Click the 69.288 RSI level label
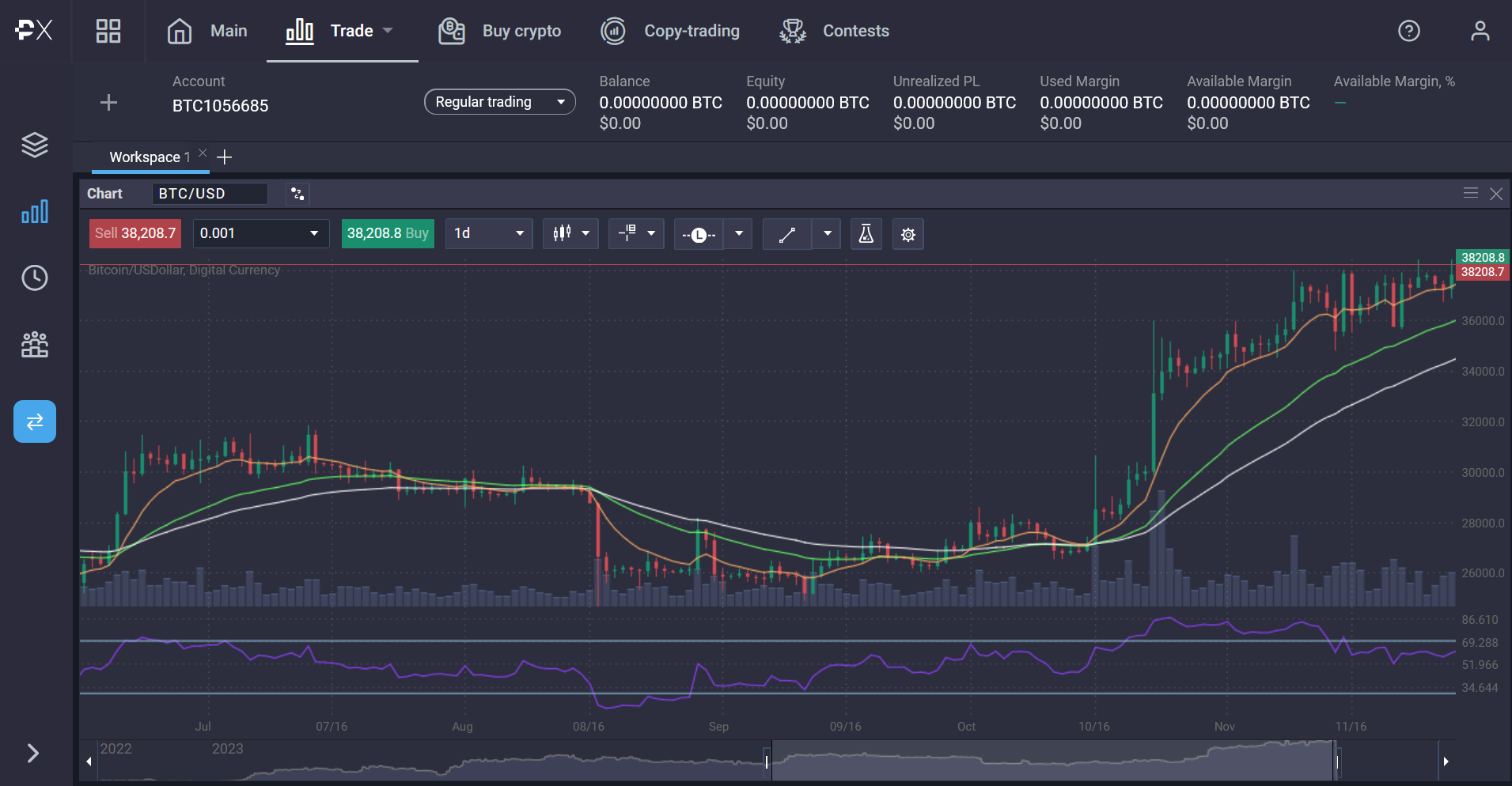The width and height of the screenshot is (1512, 786). tap(1480, 643)
